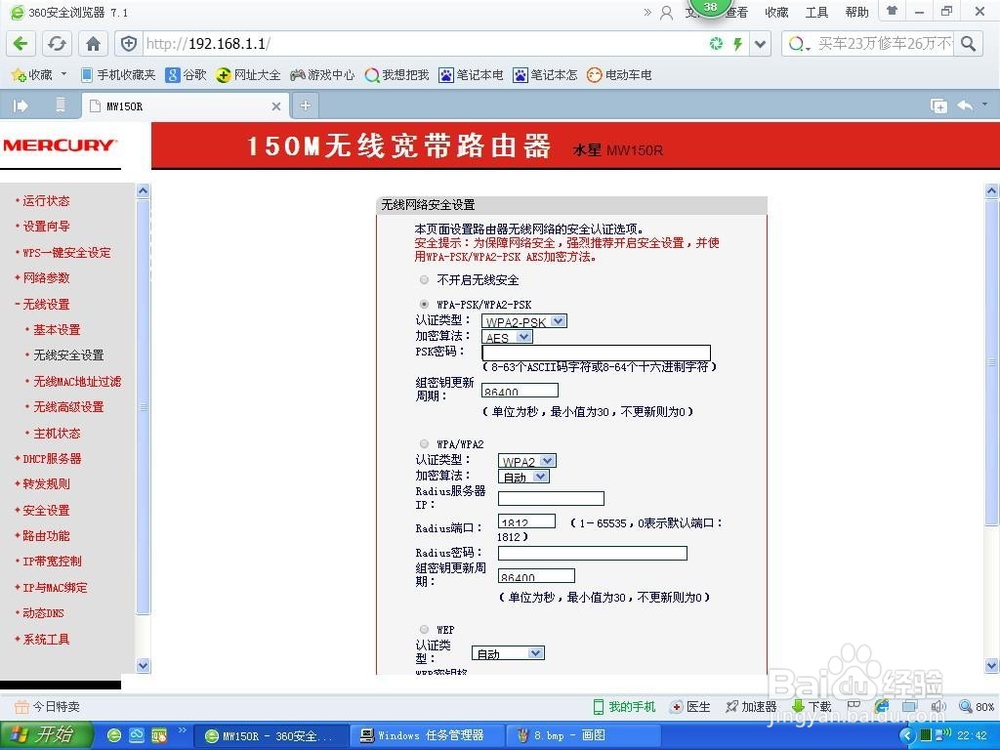Open the user account icon in title bar

(x=666, y=12)
